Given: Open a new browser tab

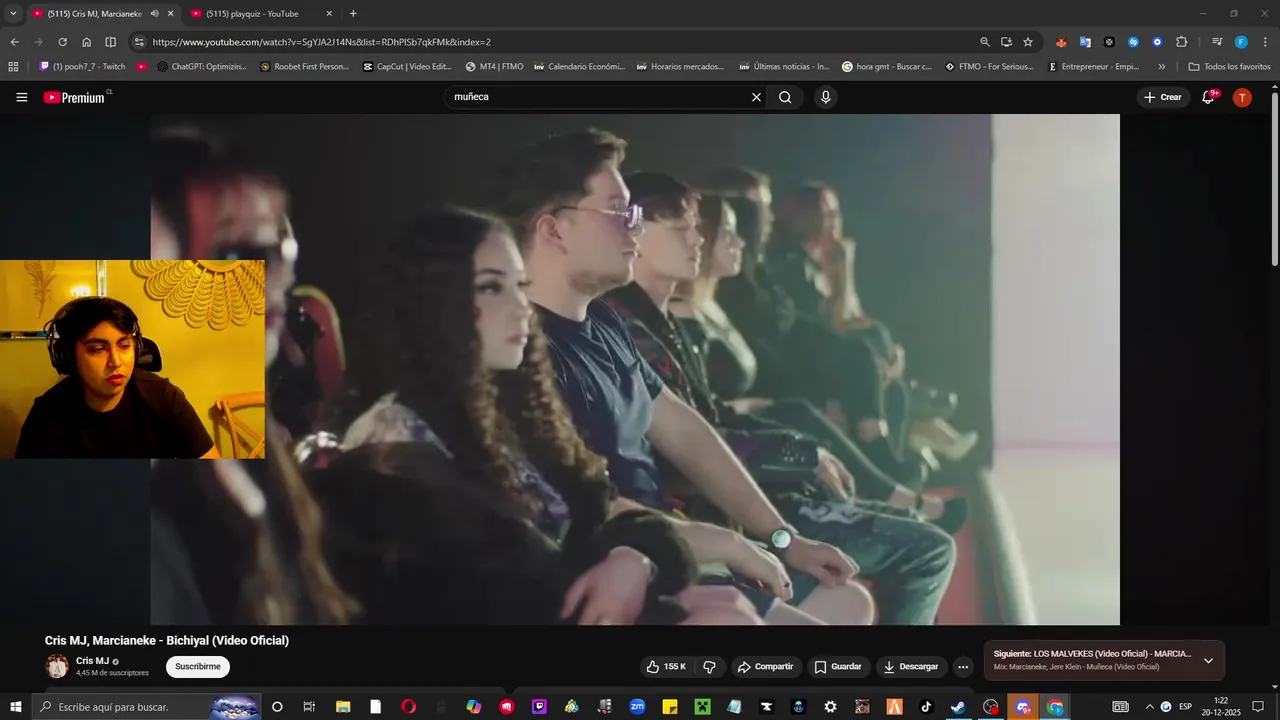Looking at the screenshot, I should point(352,14).
